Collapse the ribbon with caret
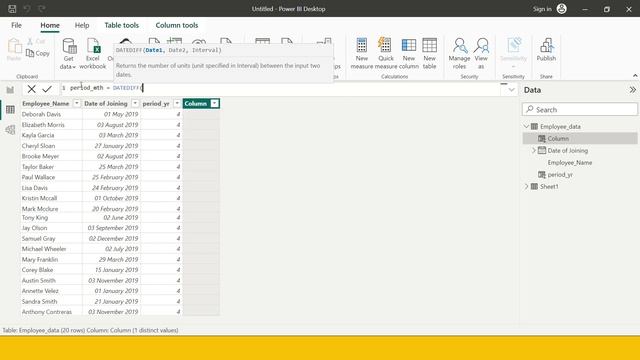640x360 pixels. coord(635,76)
